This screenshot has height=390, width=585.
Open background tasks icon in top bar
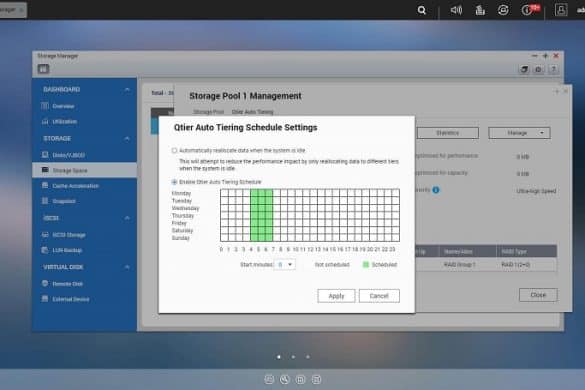click(480, 10)
